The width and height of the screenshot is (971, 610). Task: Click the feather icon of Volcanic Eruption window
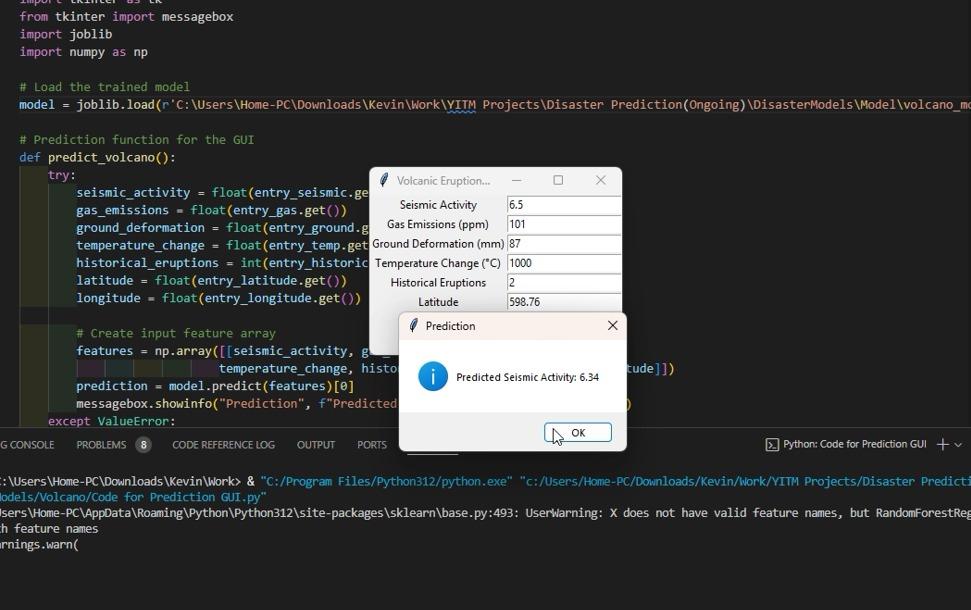(384, 180)
